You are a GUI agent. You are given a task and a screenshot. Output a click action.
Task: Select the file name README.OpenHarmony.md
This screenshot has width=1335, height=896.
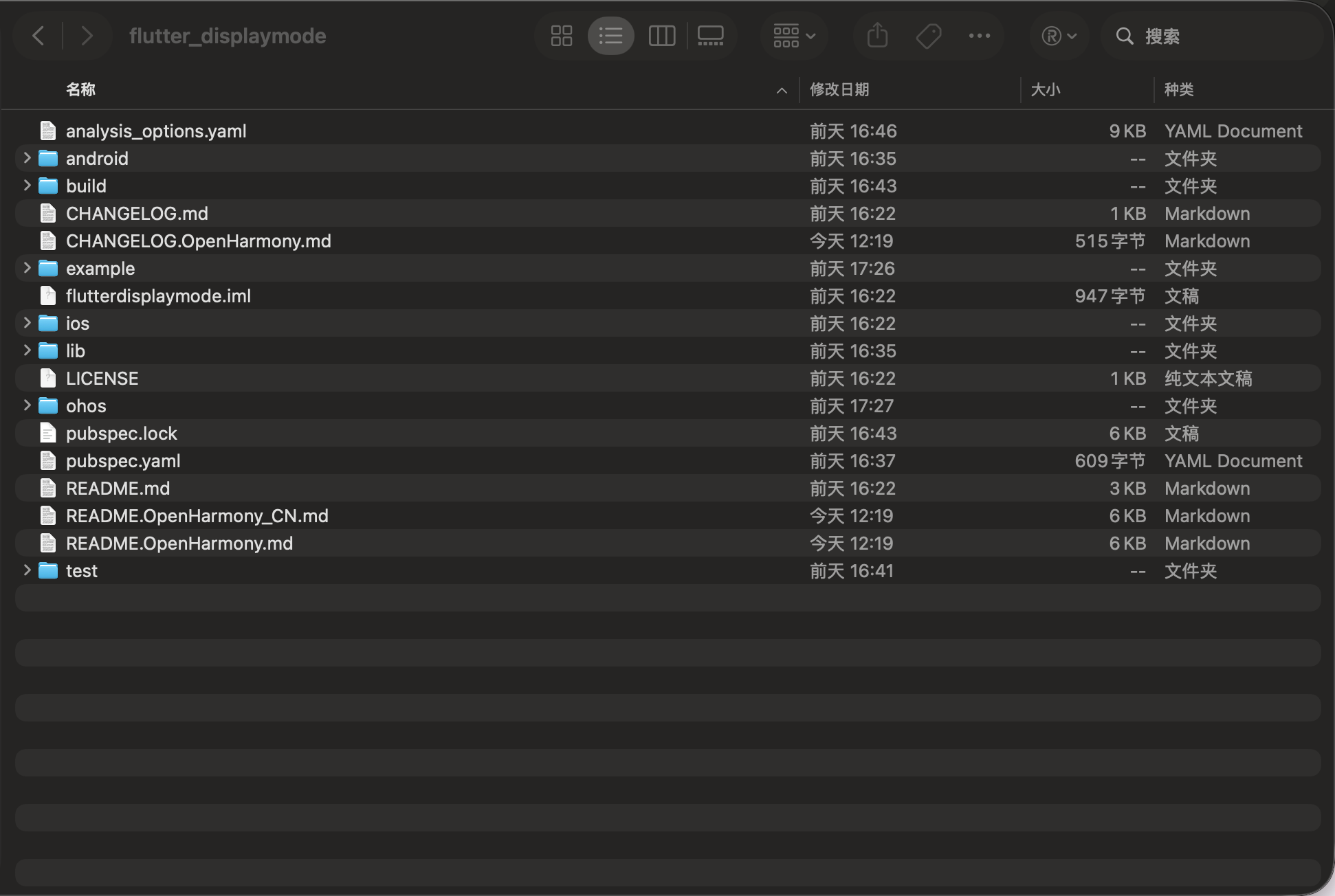[x=179, y=544]
